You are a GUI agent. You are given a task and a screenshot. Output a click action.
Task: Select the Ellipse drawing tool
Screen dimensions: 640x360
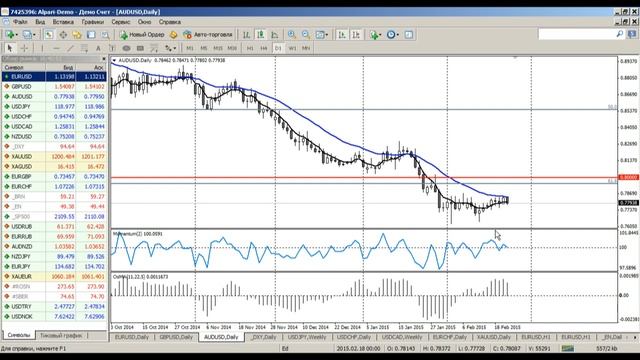point(126,48)
